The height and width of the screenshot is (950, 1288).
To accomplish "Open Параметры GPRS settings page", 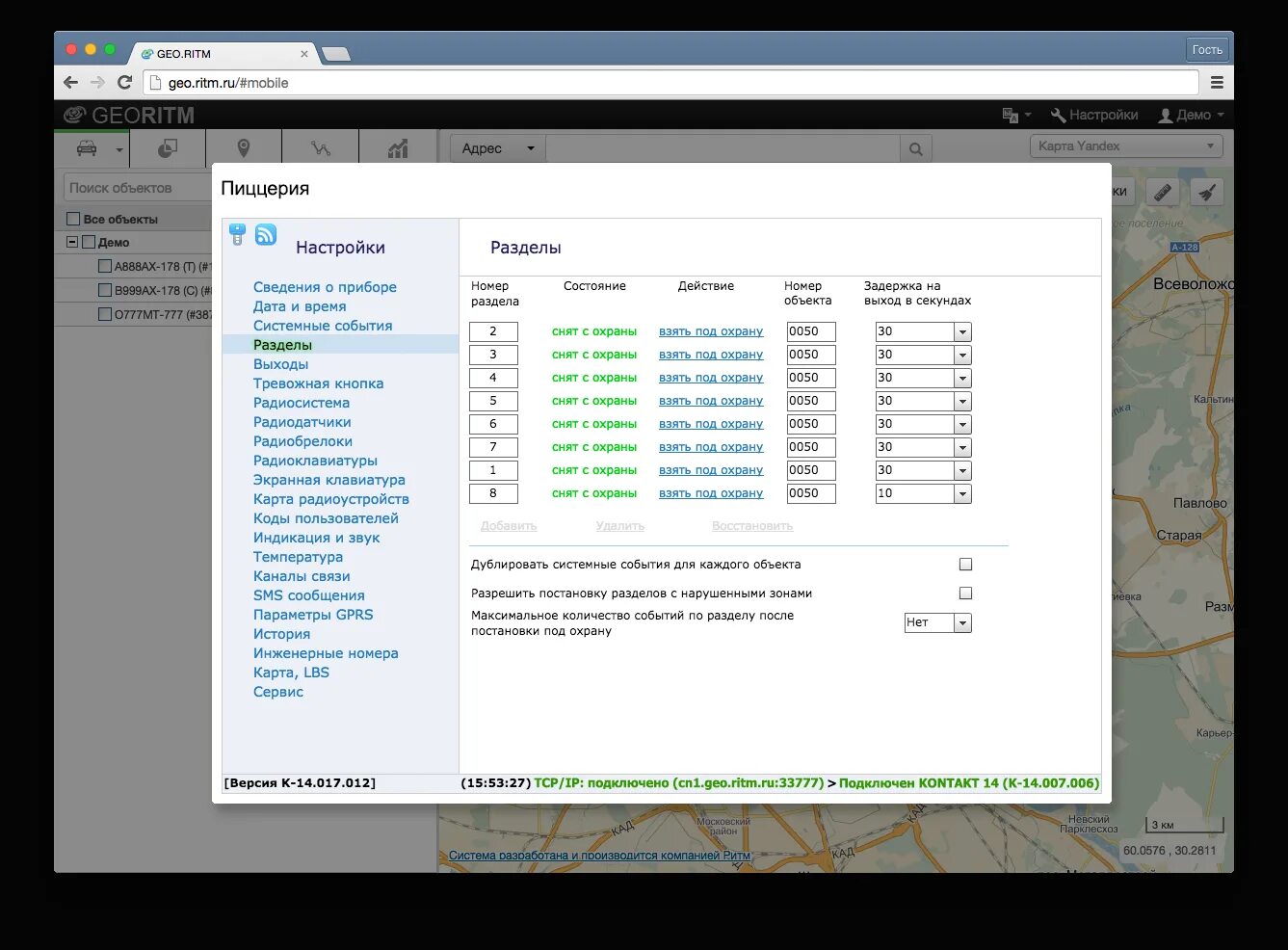I will tap(313, 615).
